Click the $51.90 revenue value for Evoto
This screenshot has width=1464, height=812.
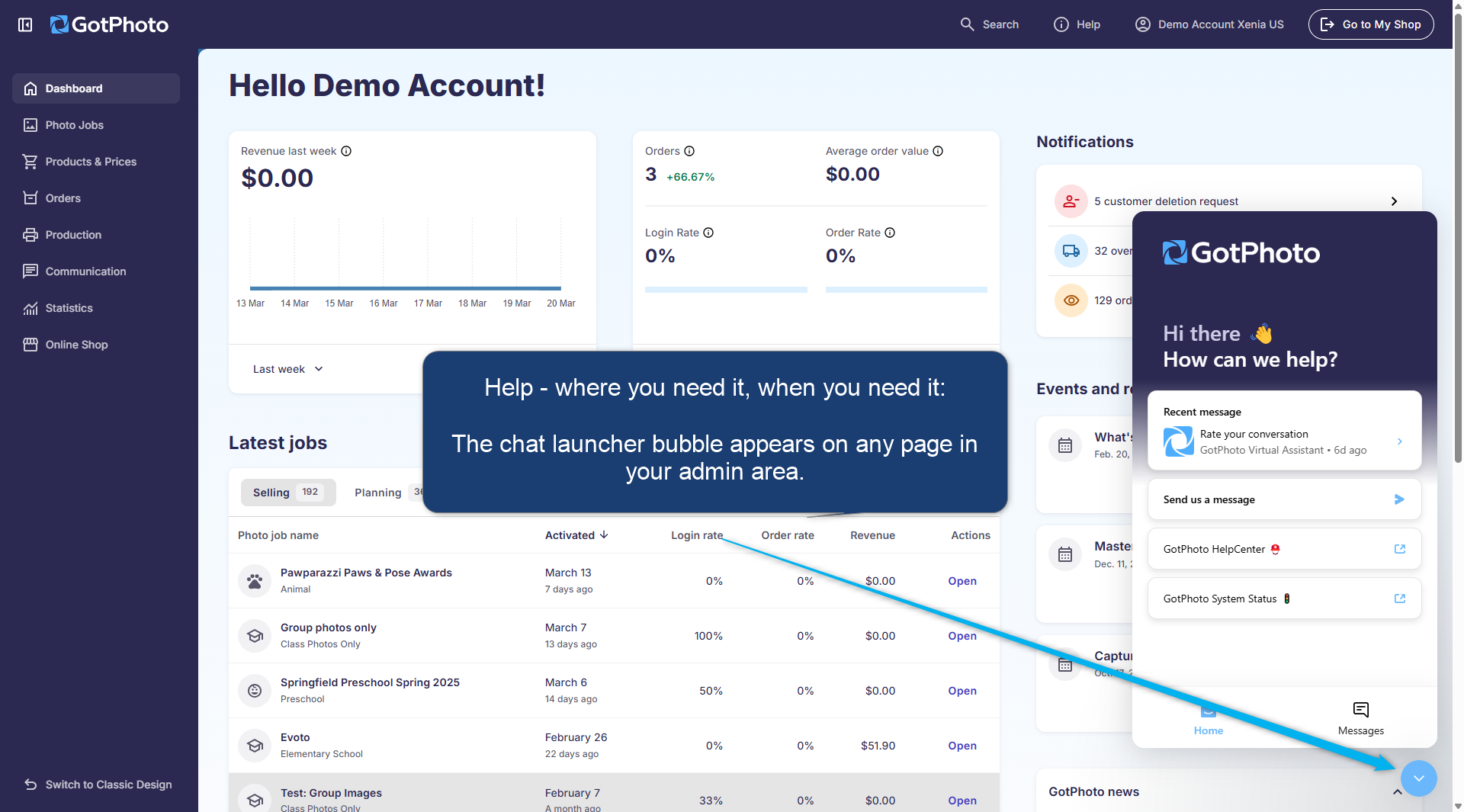coord(878,746)
